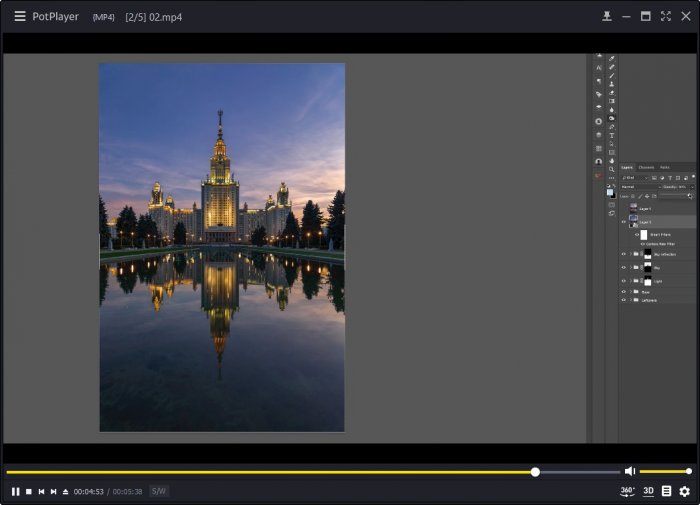Viewport: 700px width, 505px height.
Task: Expand the Light group
Action: 631,281
